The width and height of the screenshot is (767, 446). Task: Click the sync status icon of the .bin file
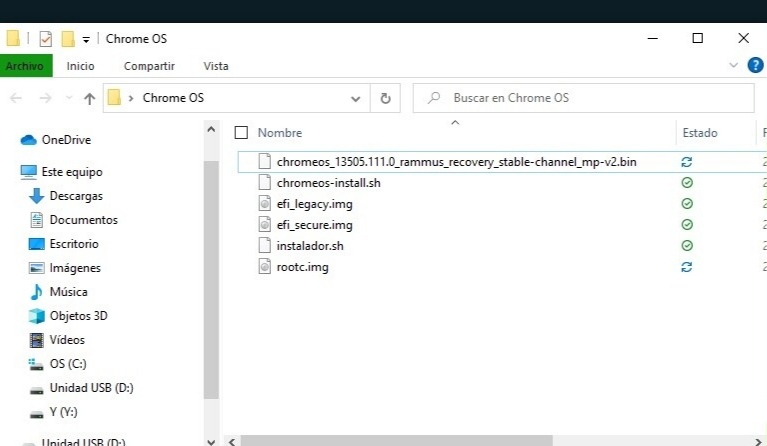687,162
